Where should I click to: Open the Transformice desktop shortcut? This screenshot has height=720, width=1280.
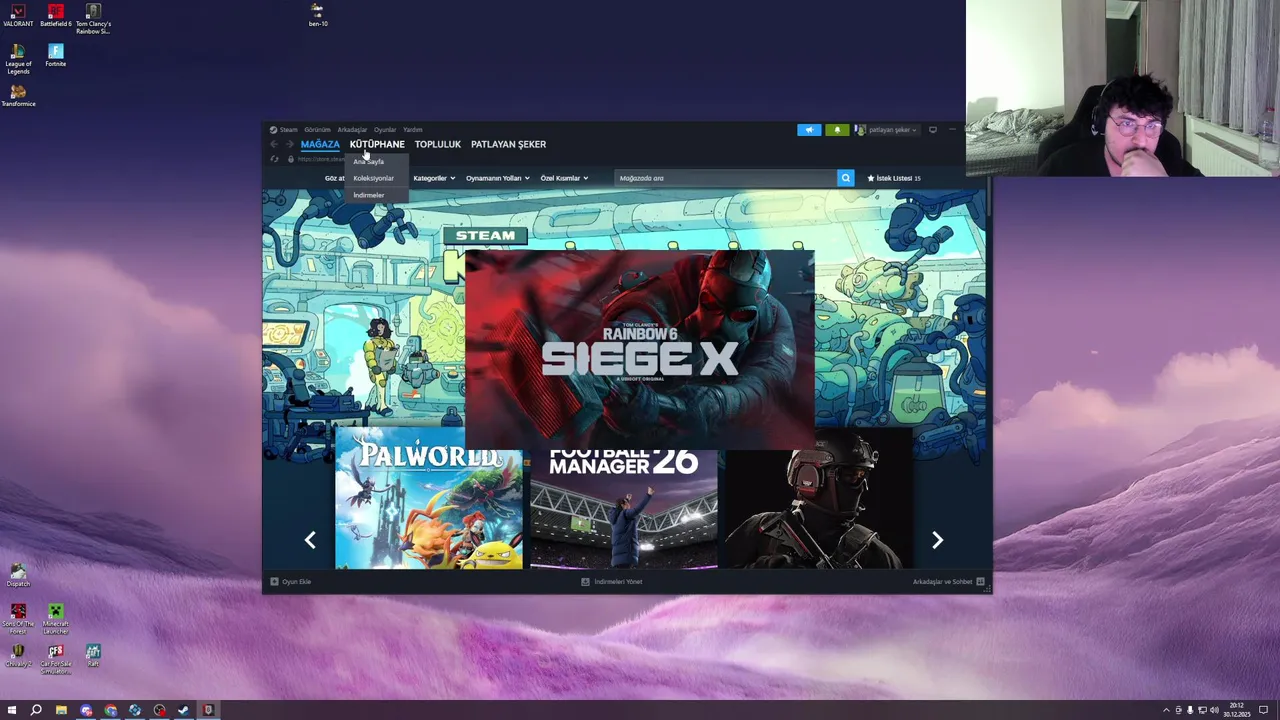(x=18, y=96)
